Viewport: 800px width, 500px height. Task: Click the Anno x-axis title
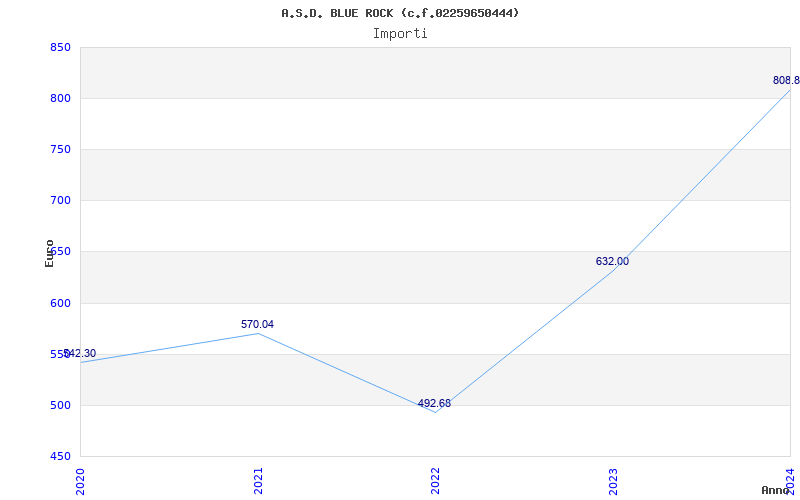[778, 490]
